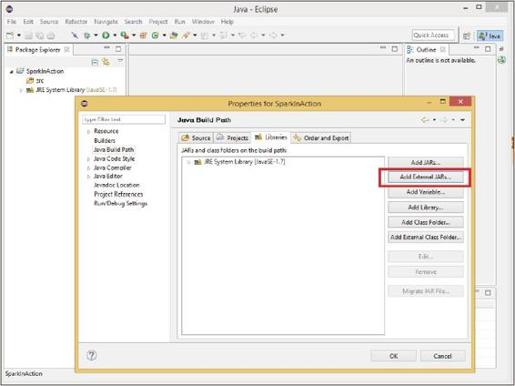Expand JRE System Library in build path list
Viewport: 515px width, 386px height.
(188, 162)
